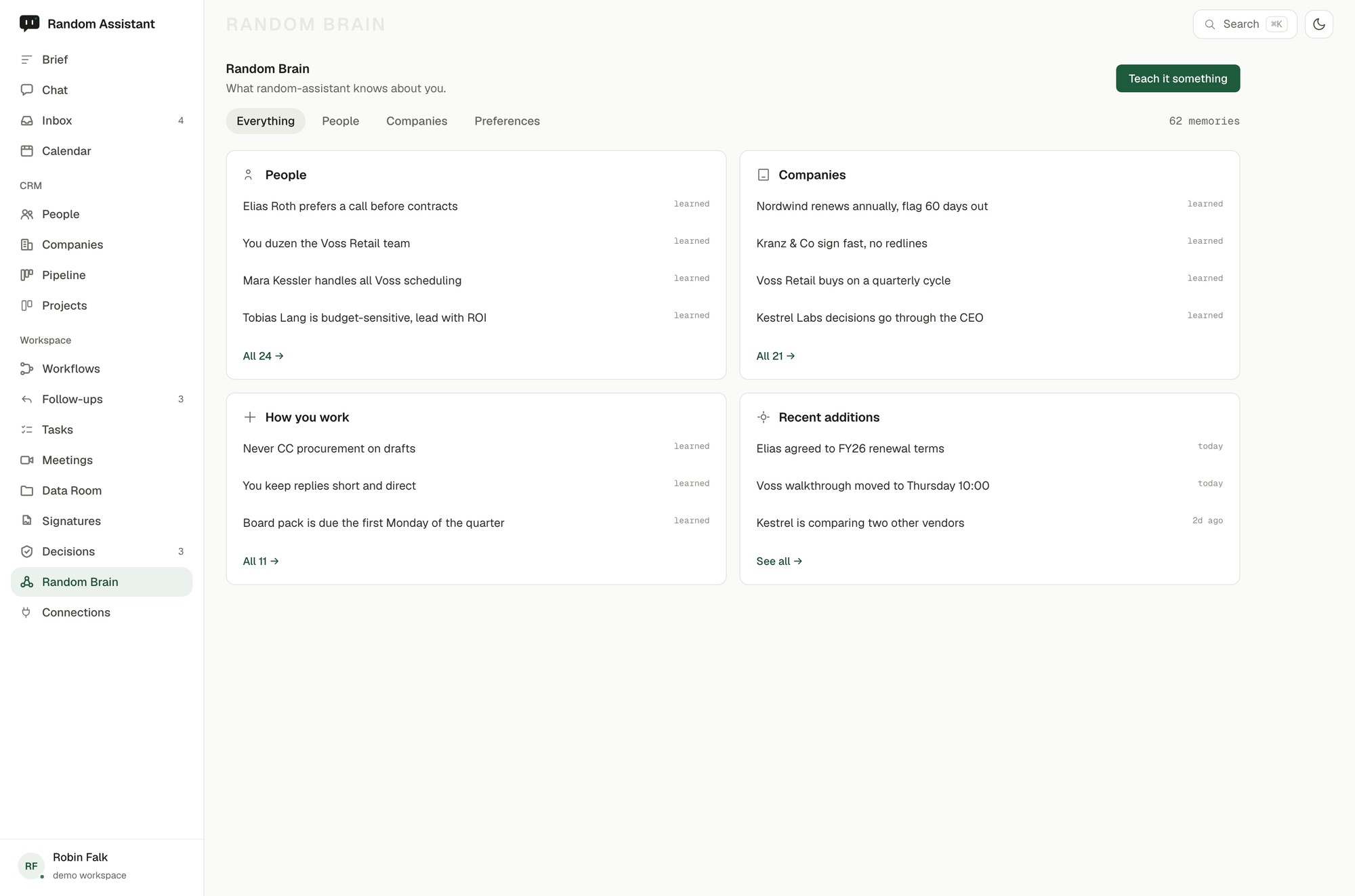Open the Pipeline board icon
This screenshot has width=1355, height=896.
click(x=26, y=275)
